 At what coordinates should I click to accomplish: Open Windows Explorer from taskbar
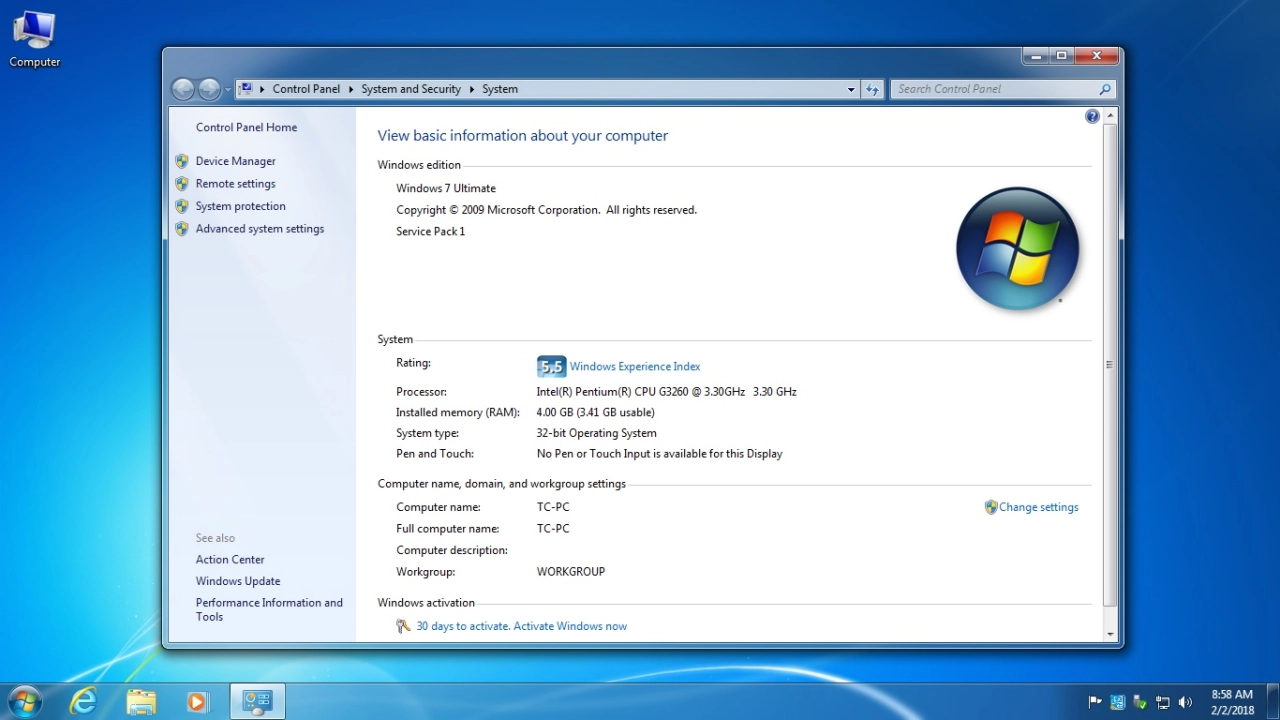pos(141,702)
